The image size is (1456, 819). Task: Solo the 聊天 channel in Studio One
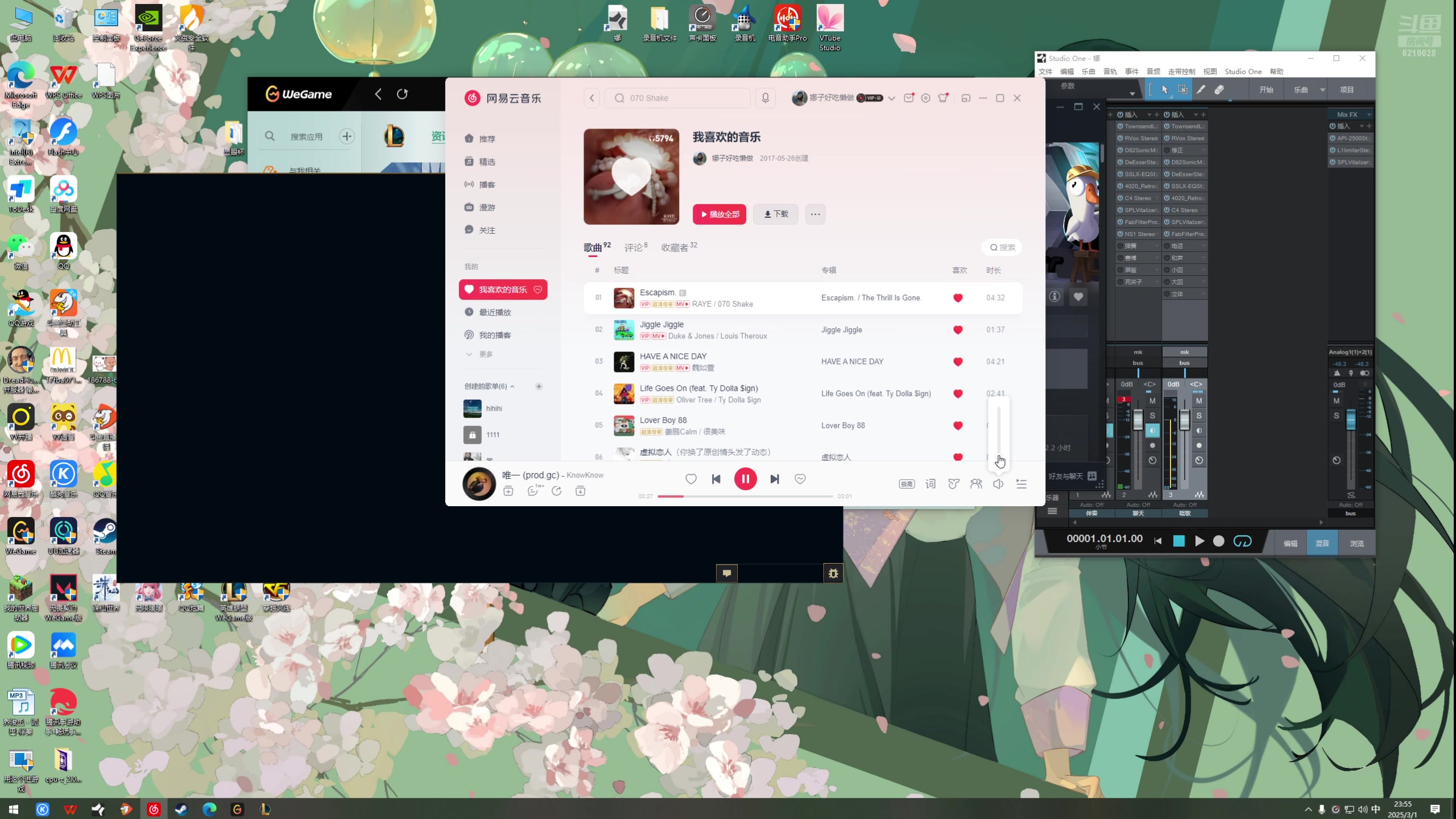(1152, 416)
